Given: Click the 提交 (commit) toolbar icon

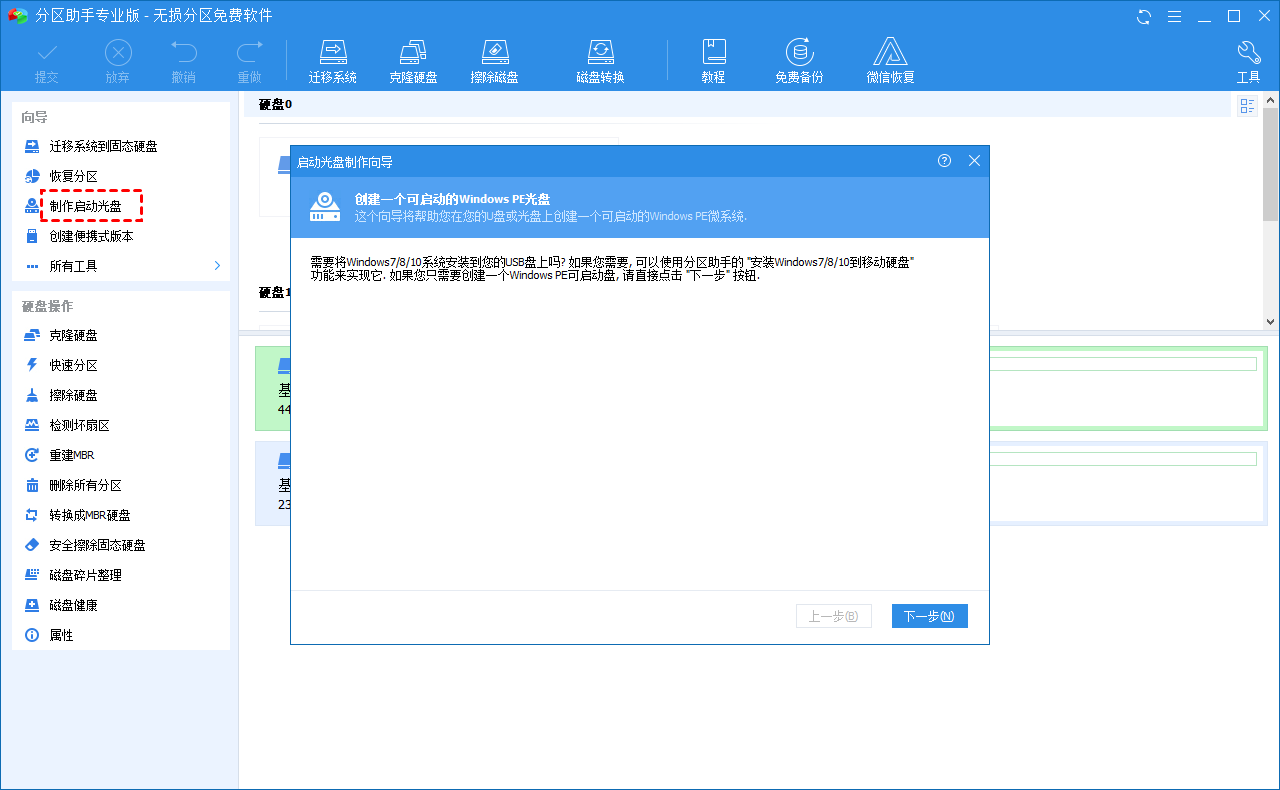Looking at the screenshot, I should (x=47, y=61).
